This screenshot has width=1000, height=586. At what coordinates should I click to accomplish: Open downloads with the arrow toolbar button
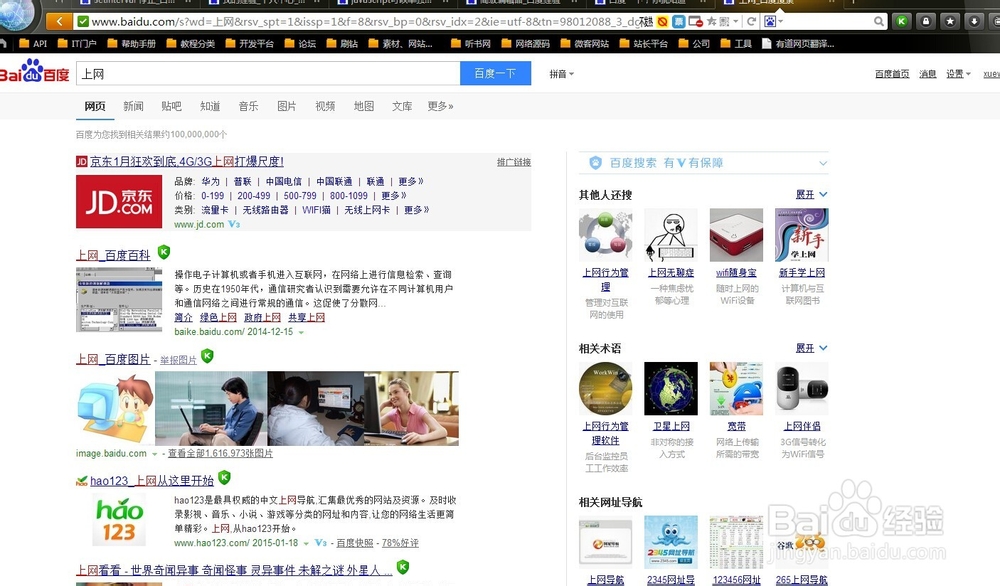(974, 22)
